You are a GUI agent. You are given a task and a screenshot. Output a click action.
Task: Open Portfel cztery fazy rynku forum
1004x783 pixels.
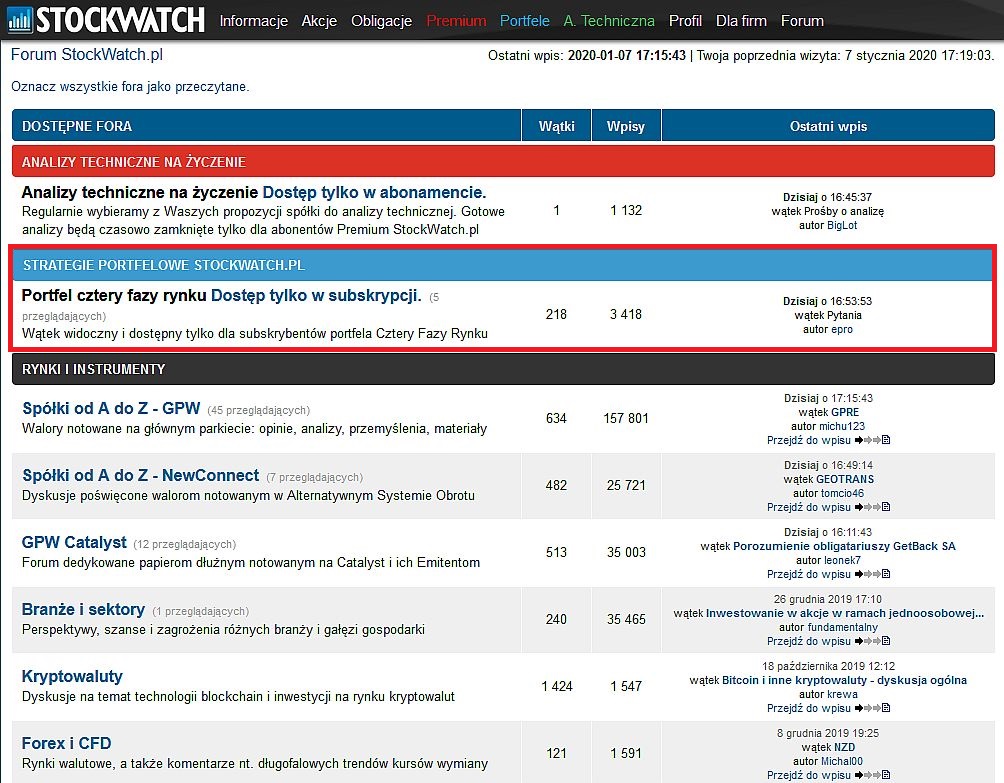click(x=114, y=295)
